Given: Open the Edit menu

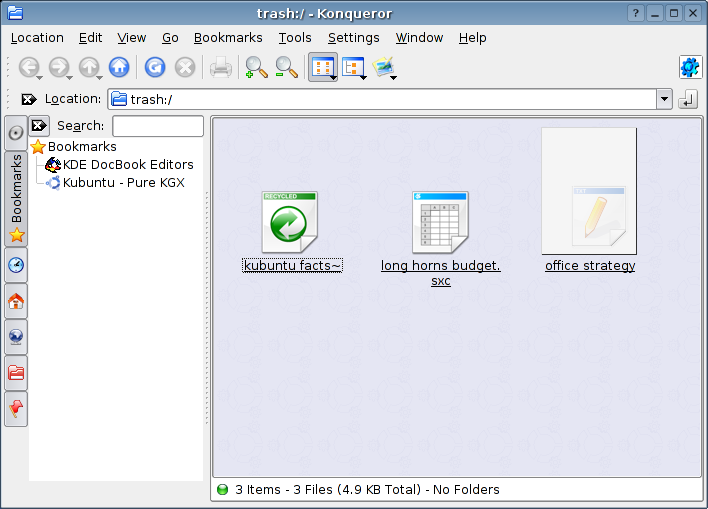Looking at the screenshot, I should pos(90,38).
